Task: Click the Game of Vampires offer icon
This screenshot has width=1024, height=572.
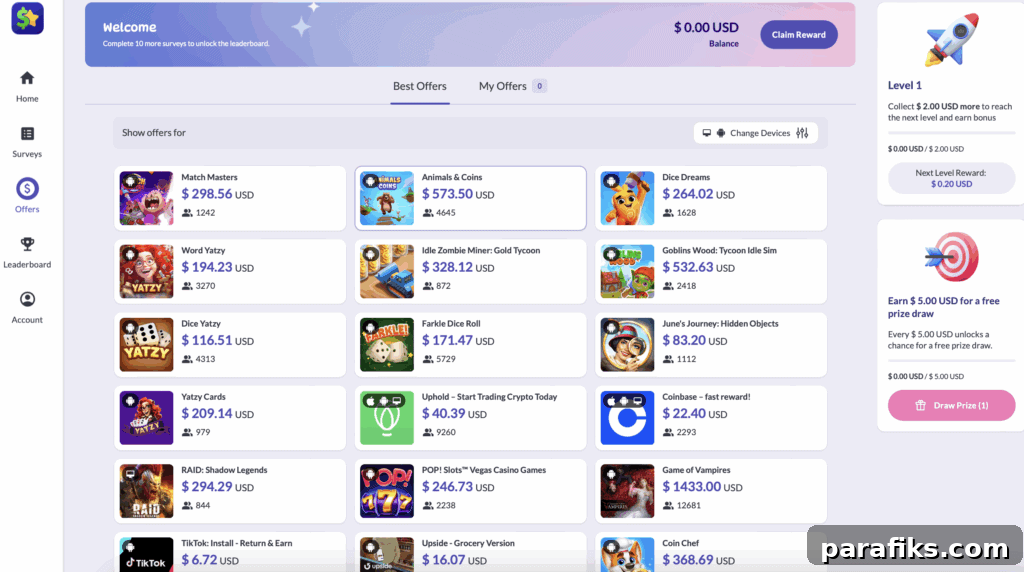Action: point(627,490)
